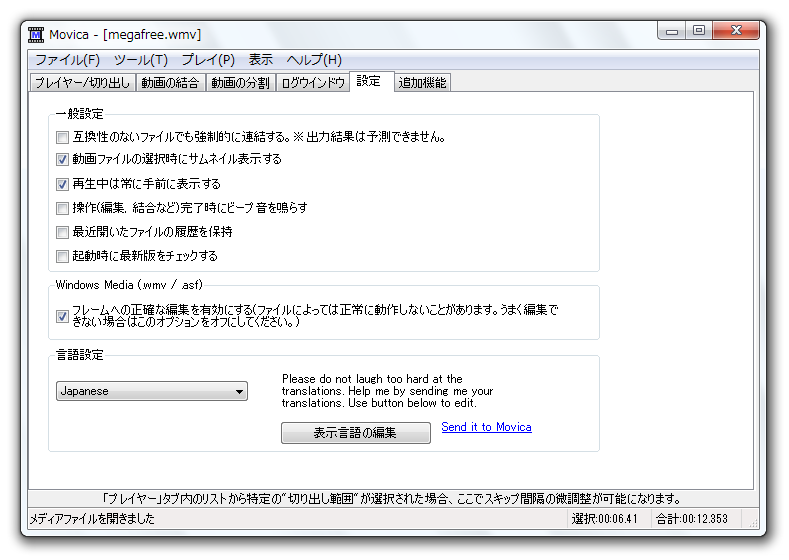Enable 完了時にビープ音を鳴らす checkbox
This screenshot has height=560, width=789.
(62, 208)
